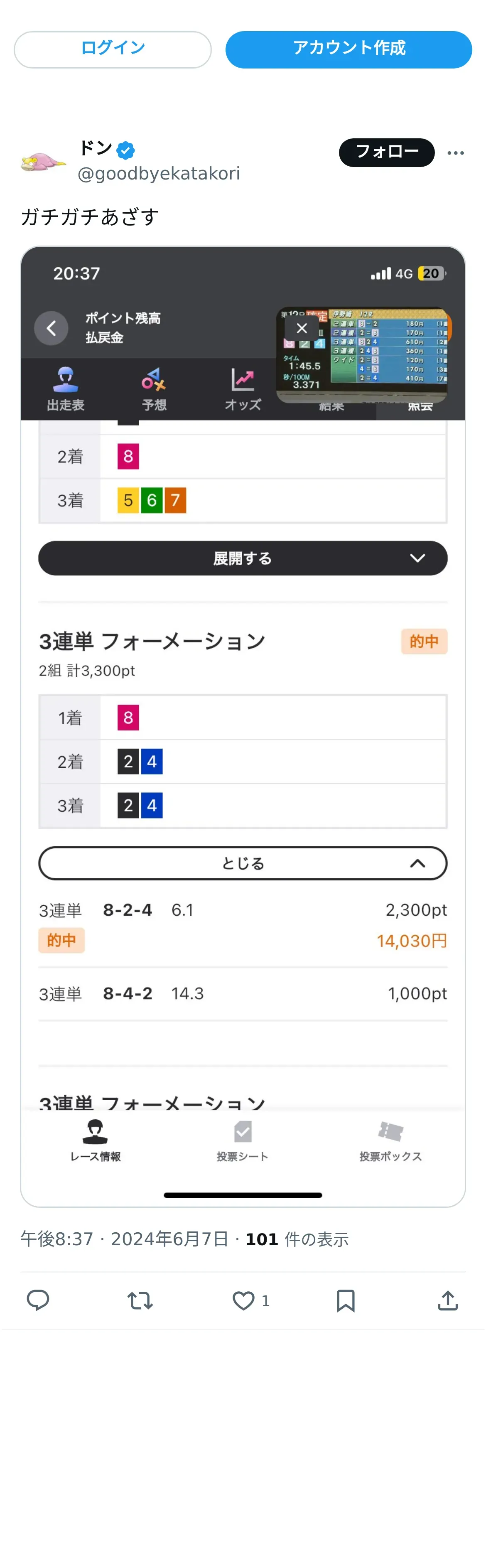486x1568 pixels.
Task: Select the オッズ tab
Action: [x=243, y=389]
